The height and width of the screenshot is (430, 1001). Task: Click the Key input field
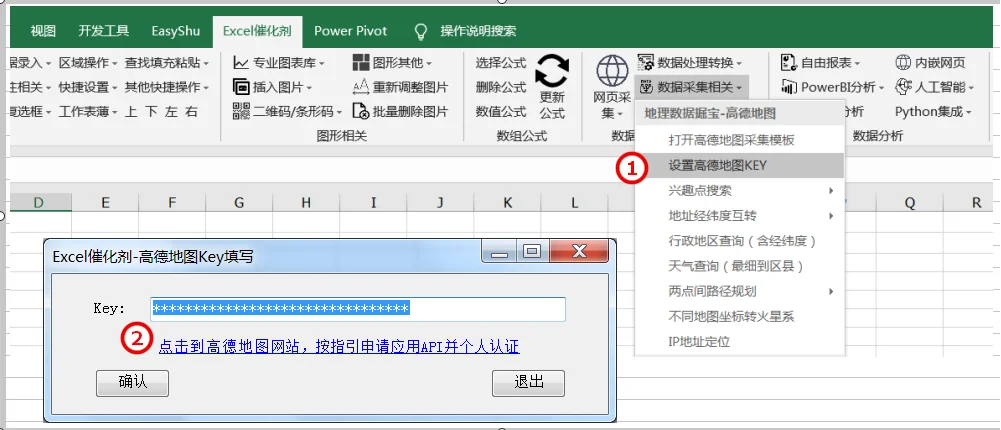coord(358,309)
